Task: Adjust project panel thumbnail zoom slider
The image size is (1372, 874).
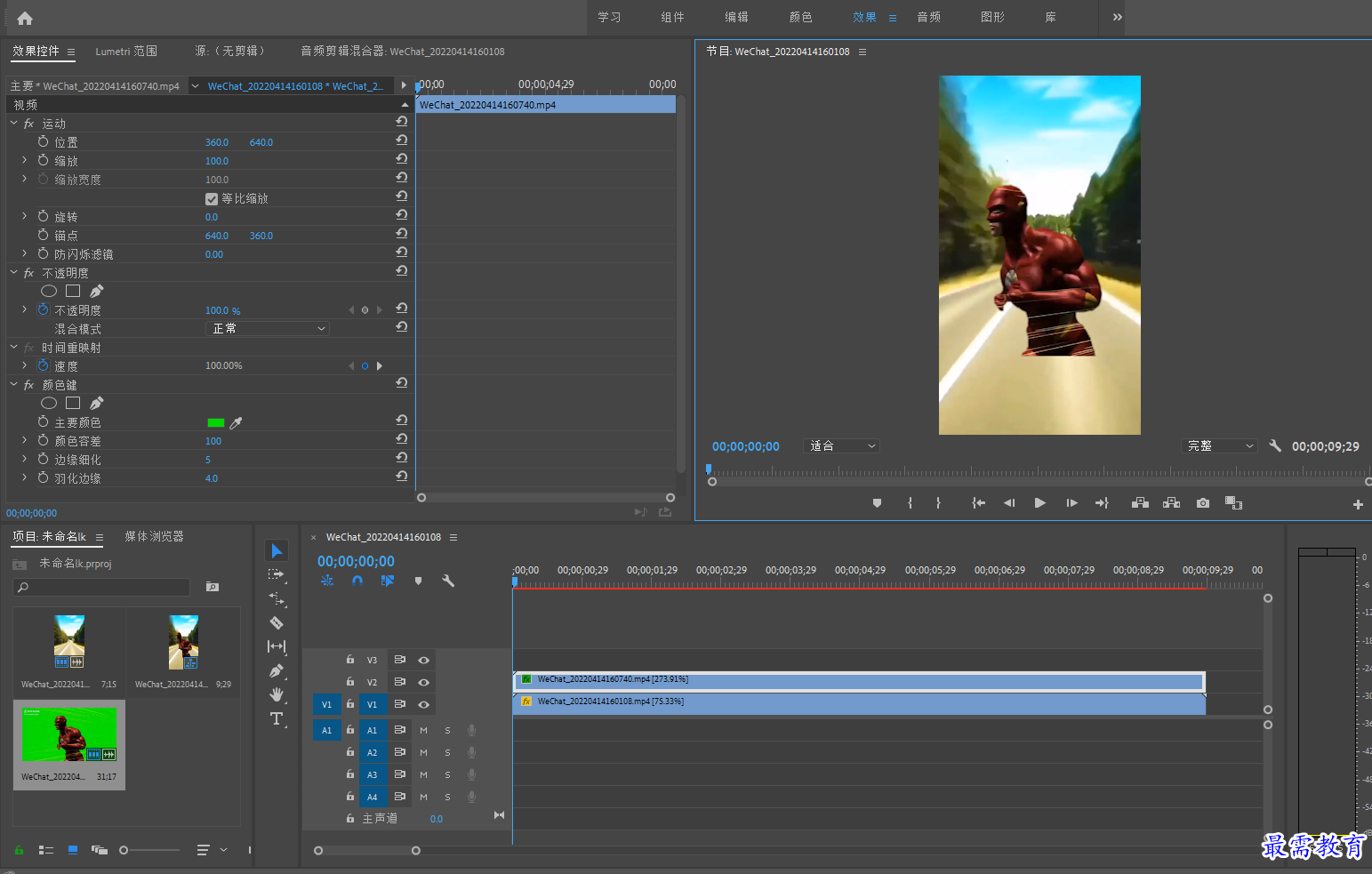Action: click(x=124, y=850)
